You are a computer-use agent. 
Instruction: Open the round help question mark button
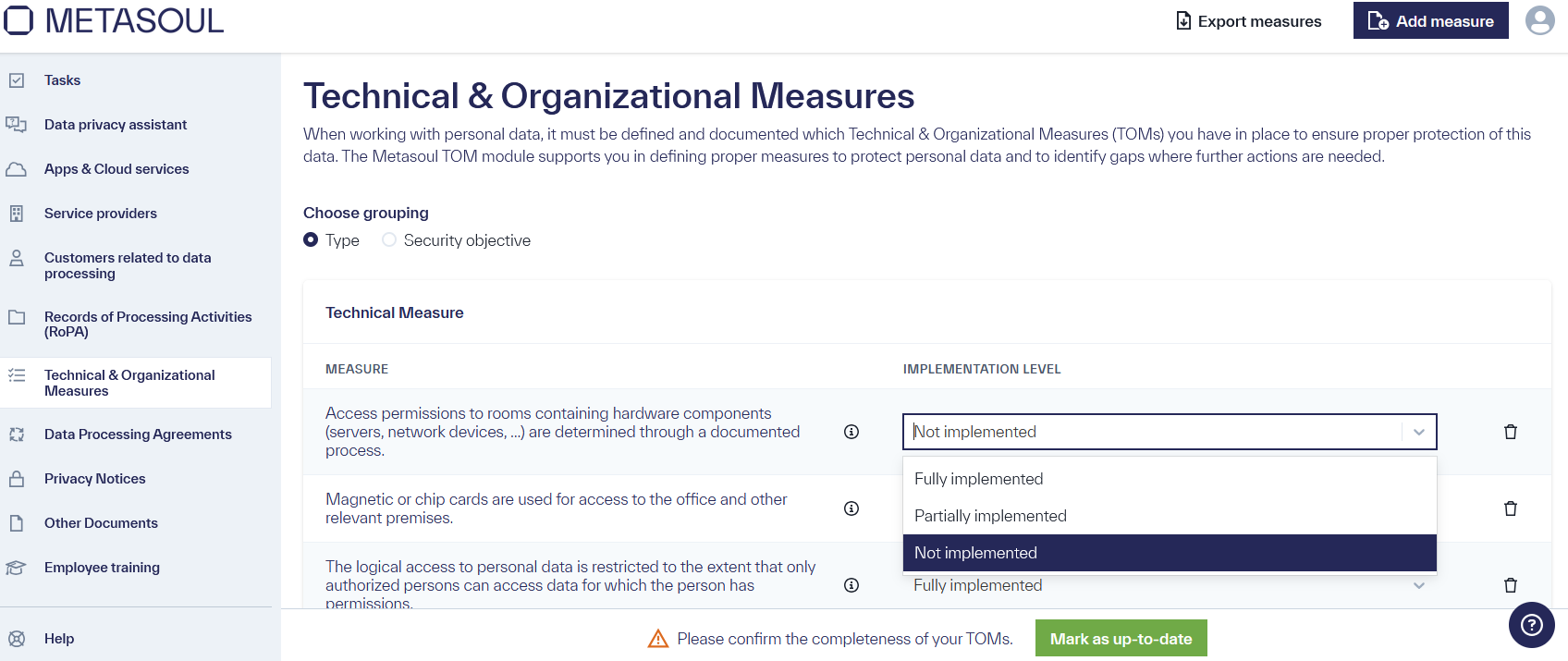click(1532, 625)
